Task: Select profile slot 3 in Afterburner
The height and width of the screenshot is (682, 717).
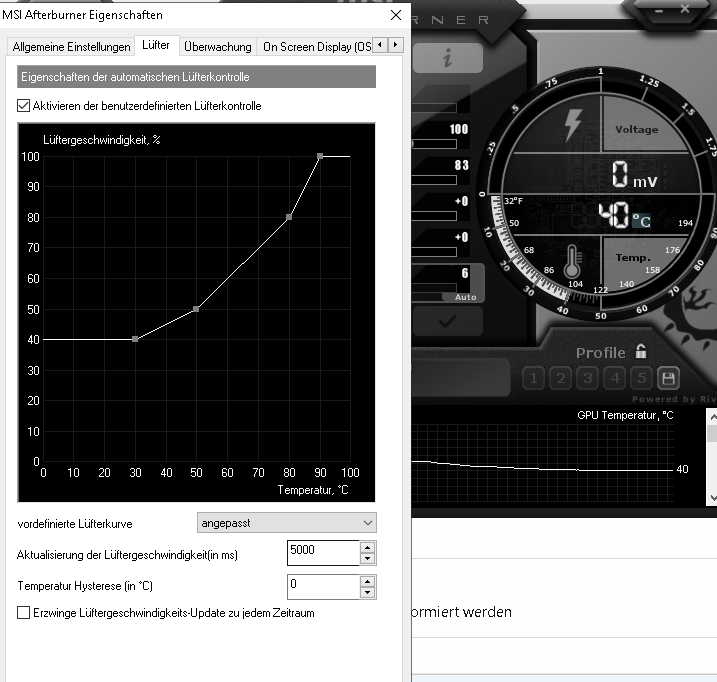Action: point(588,378)
